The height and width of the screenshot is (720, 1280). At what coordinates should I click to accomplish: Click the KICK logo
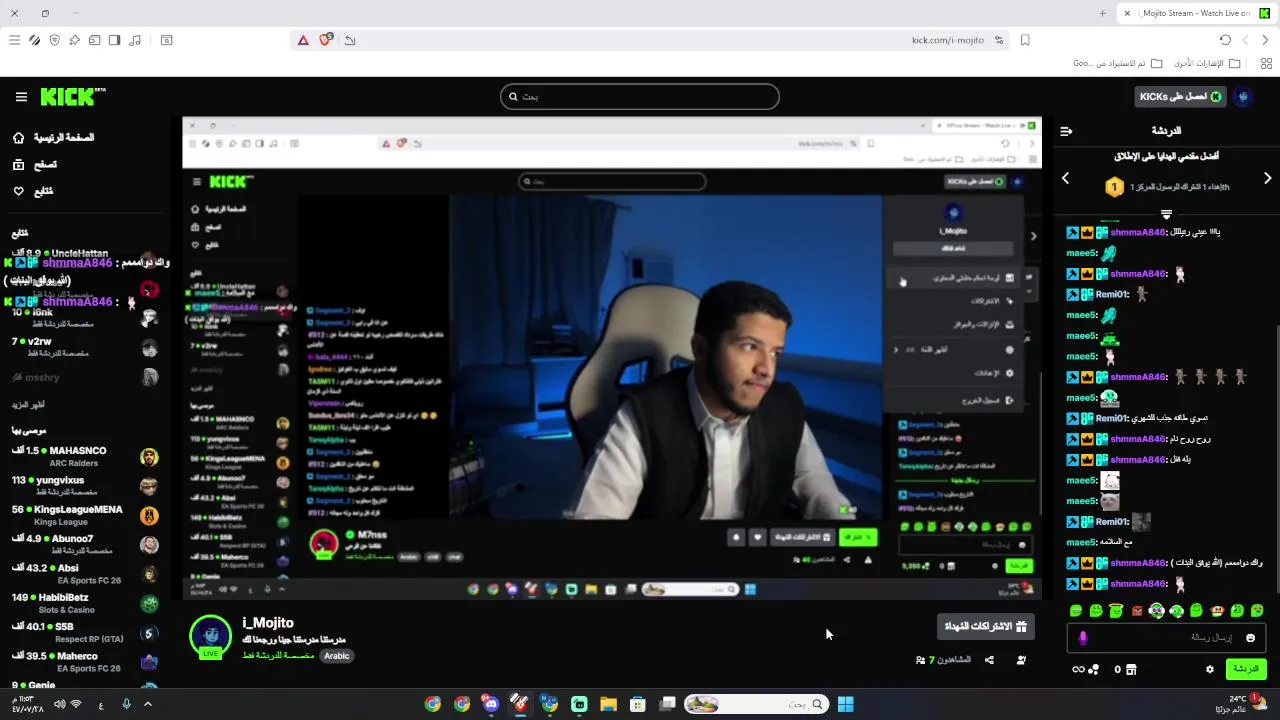pos(73,97)
